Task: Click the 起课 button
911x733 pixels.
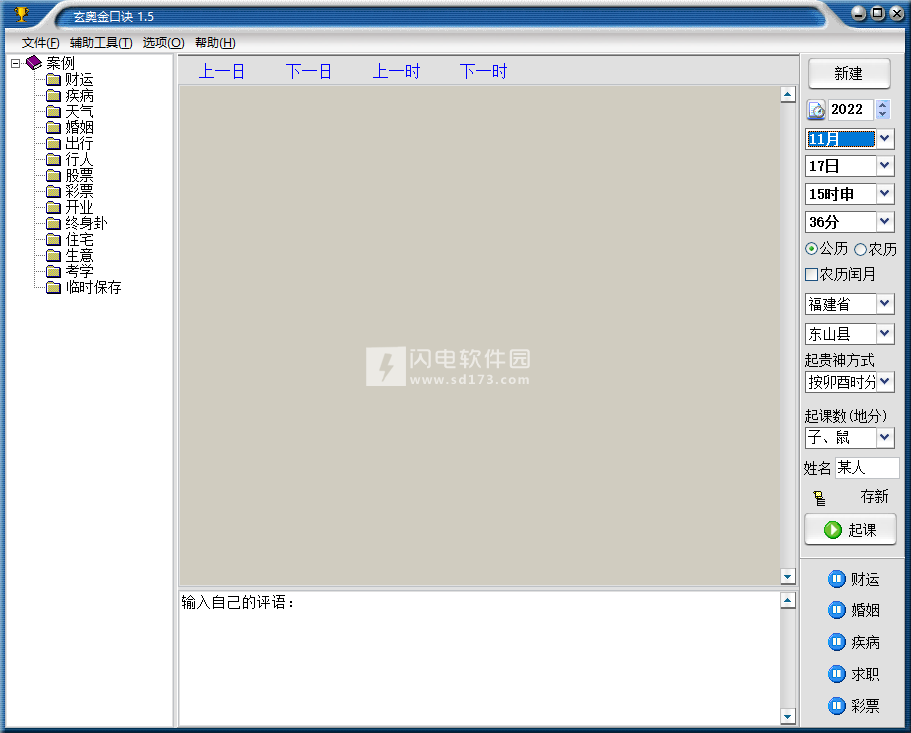Action: (x=850, y=529)
